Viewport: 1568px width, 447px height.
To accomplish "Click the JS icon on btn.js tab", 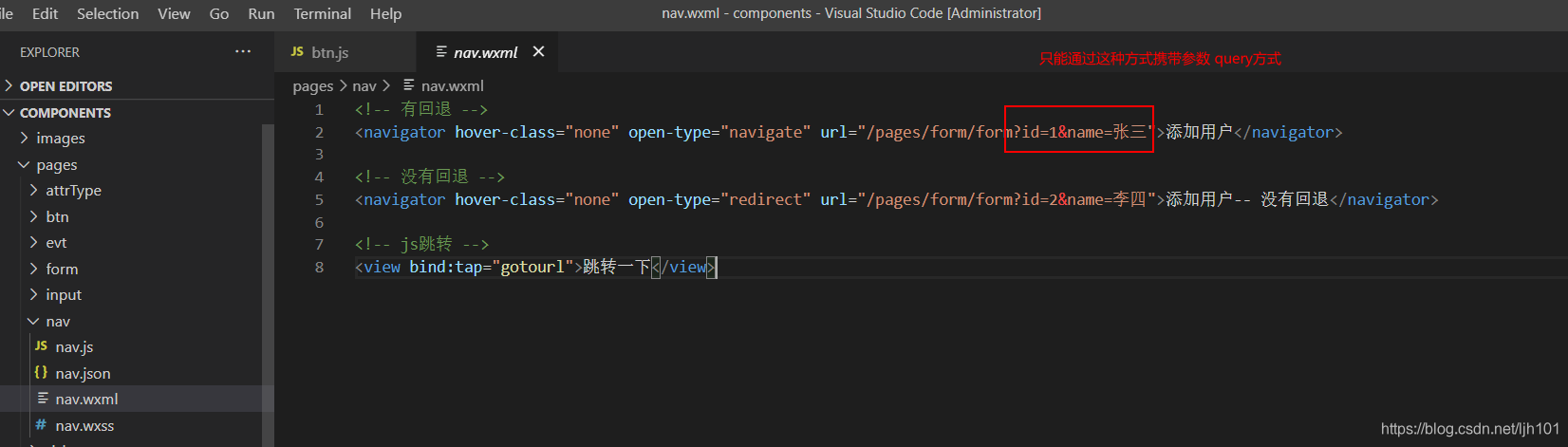I will tap(297, 51).
